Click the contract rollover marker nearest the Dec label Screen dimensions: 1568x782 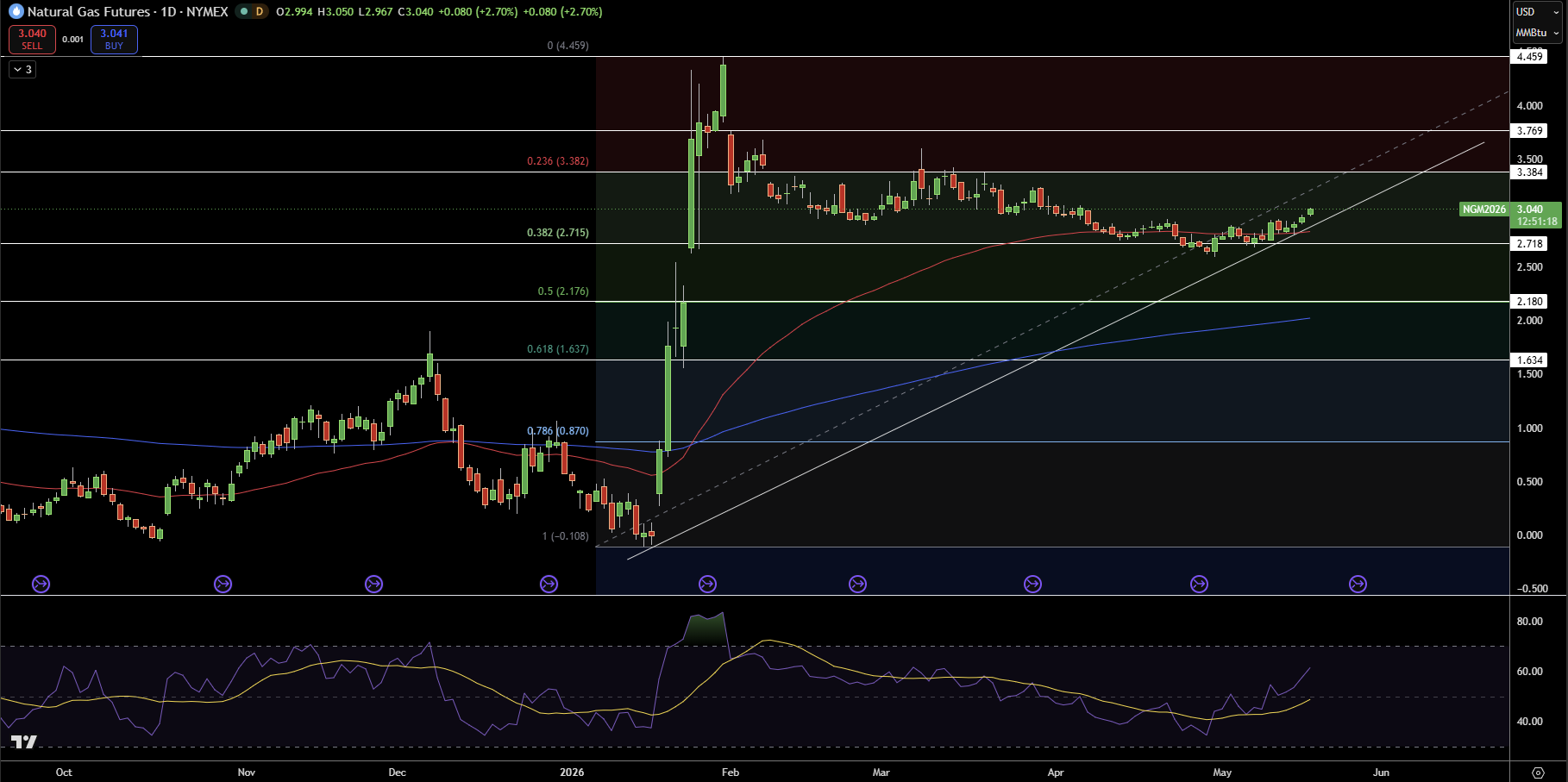tap(373, 585)
